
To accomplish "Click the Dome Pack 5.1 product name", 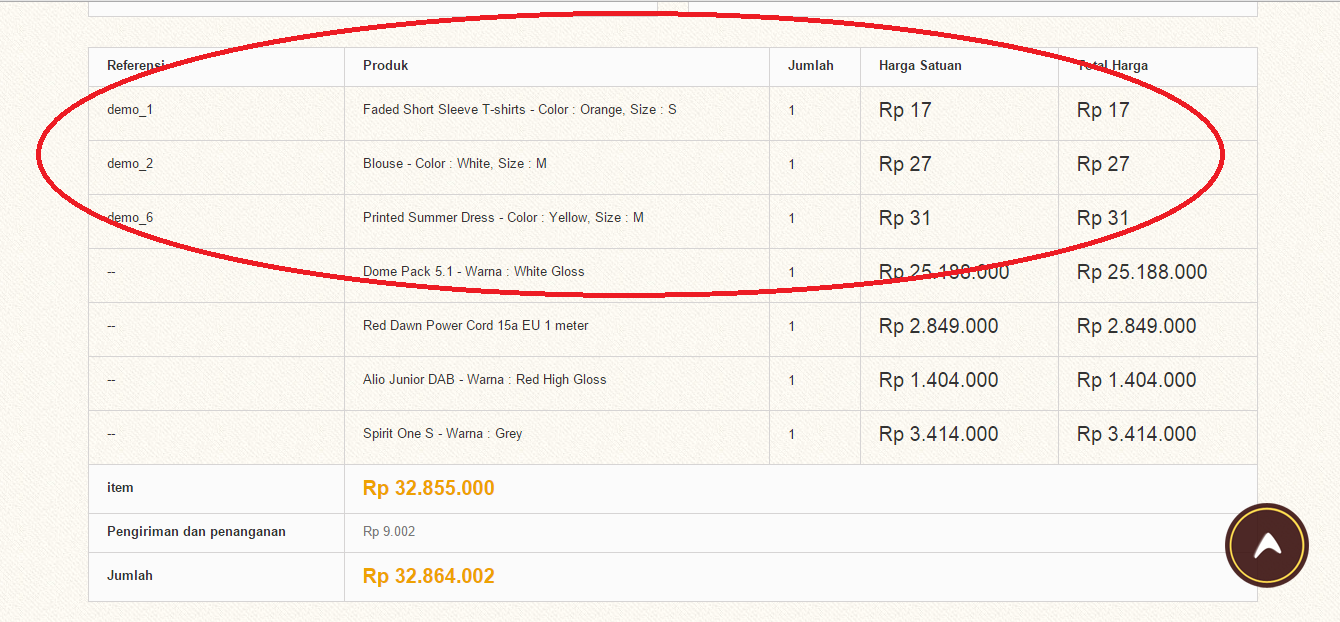I will point(473,272).
